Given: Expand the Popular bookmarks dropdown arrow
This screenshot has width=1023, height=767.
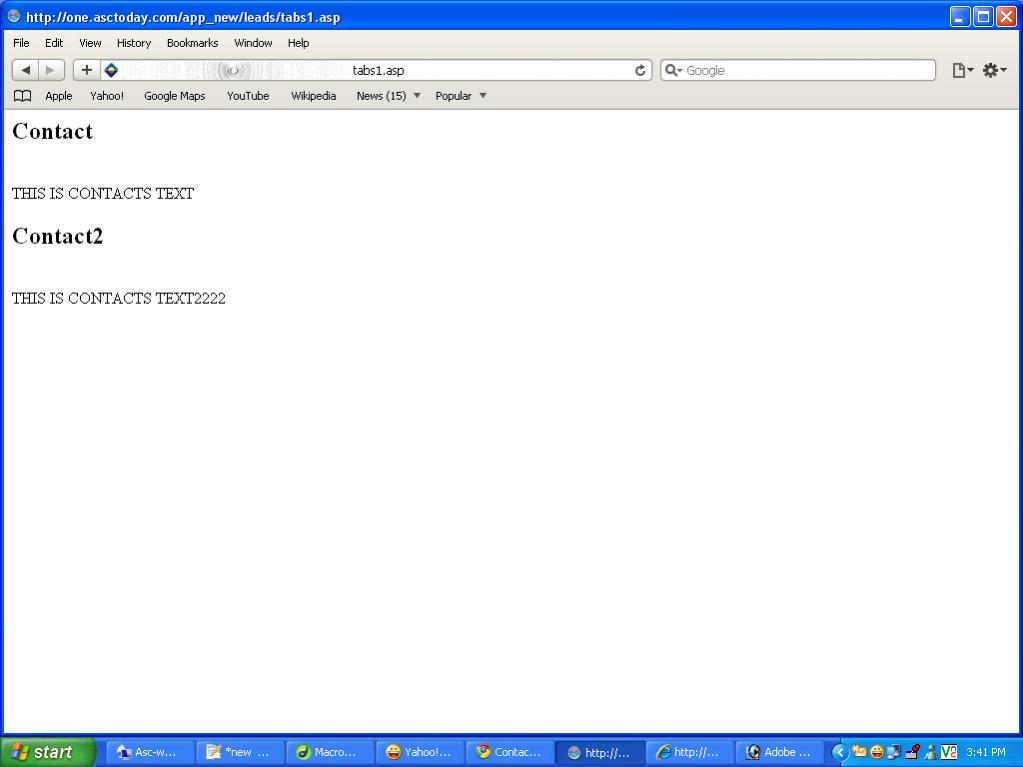Looking at the screenshot, I should [x=483, y=96].
